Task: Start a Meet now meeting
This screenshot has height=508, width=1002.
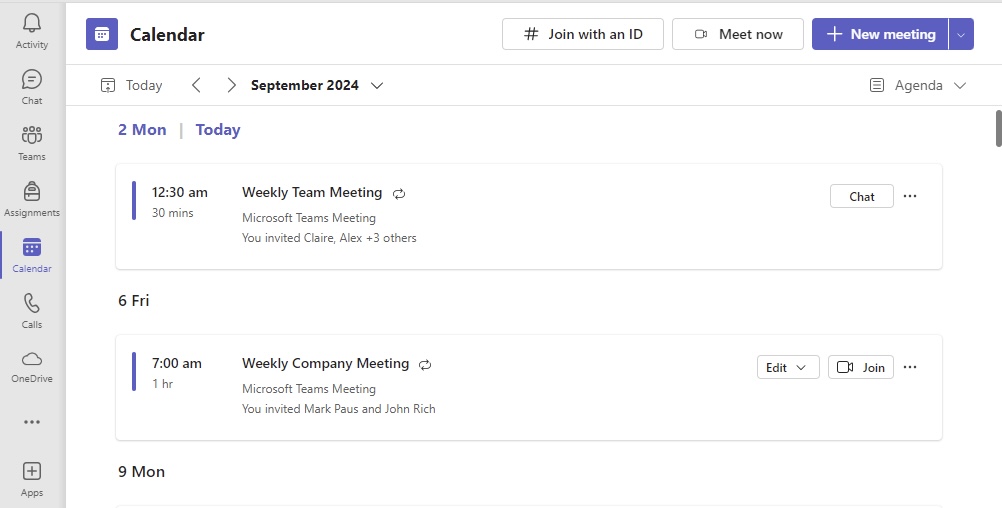Action: 737,35
